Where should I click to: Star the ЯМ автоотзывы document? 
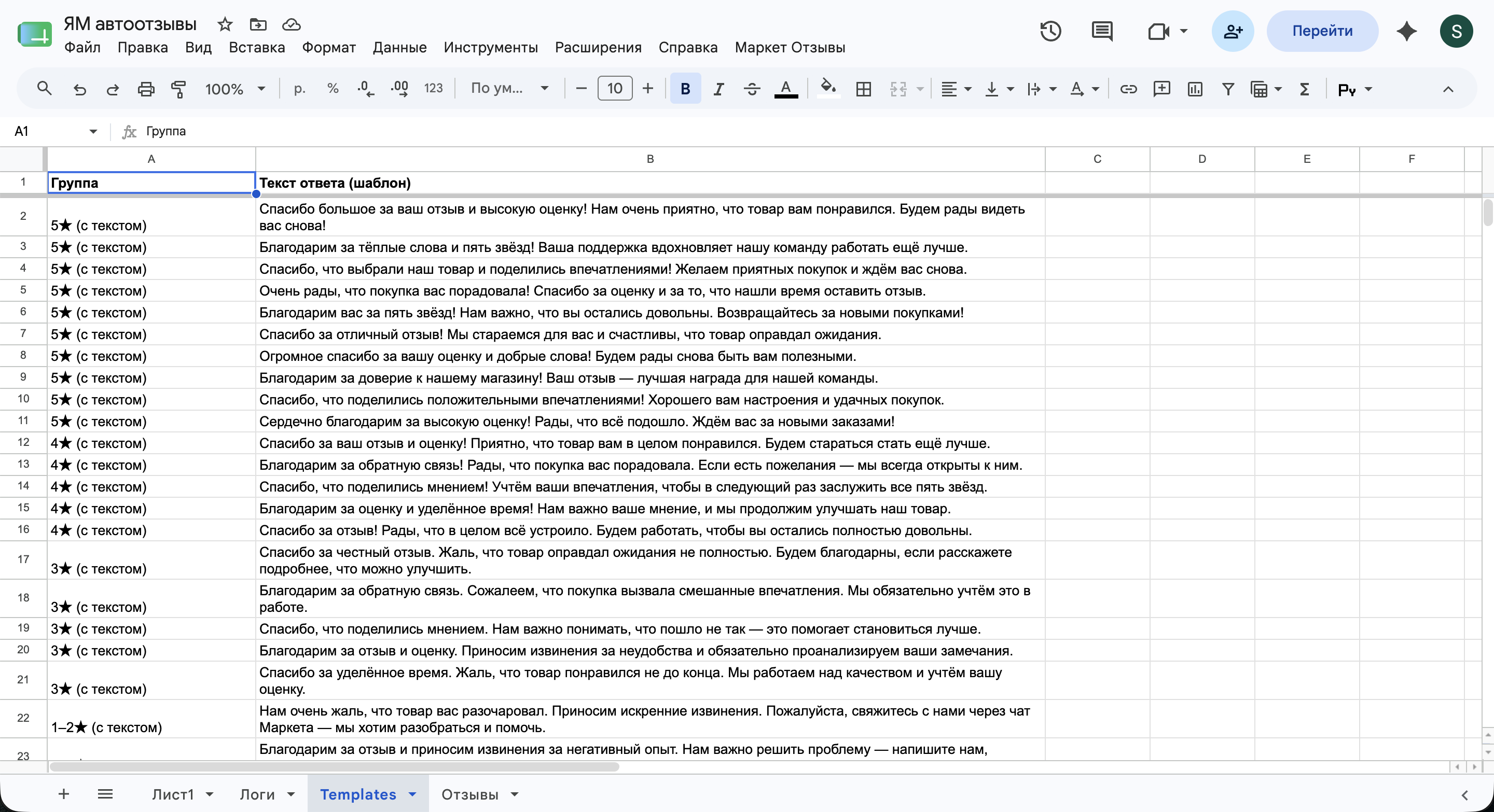point(225,24)
